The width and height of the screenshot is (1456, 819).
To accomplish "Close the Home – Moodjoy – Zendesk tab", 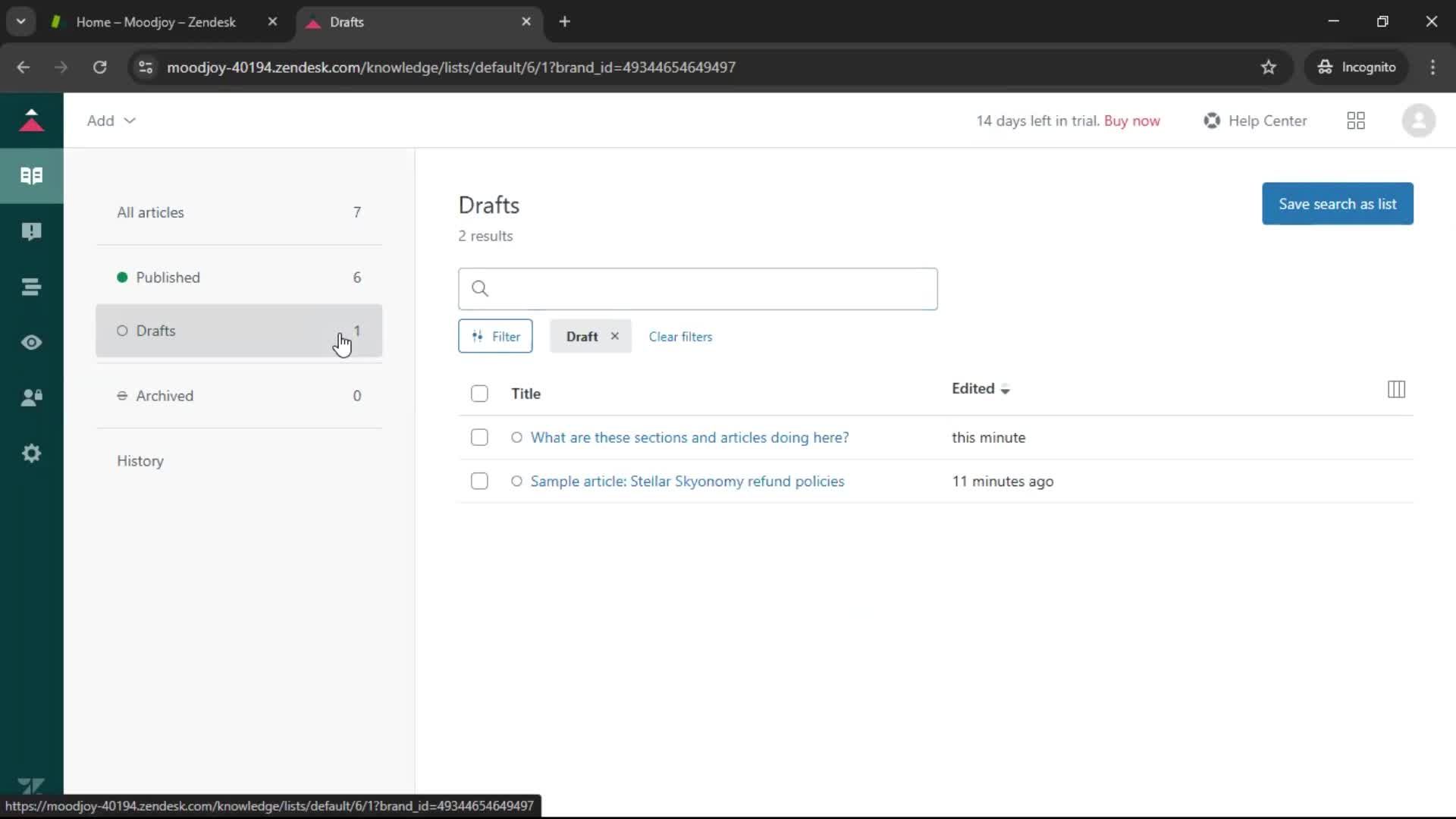I will coord(272,22).
